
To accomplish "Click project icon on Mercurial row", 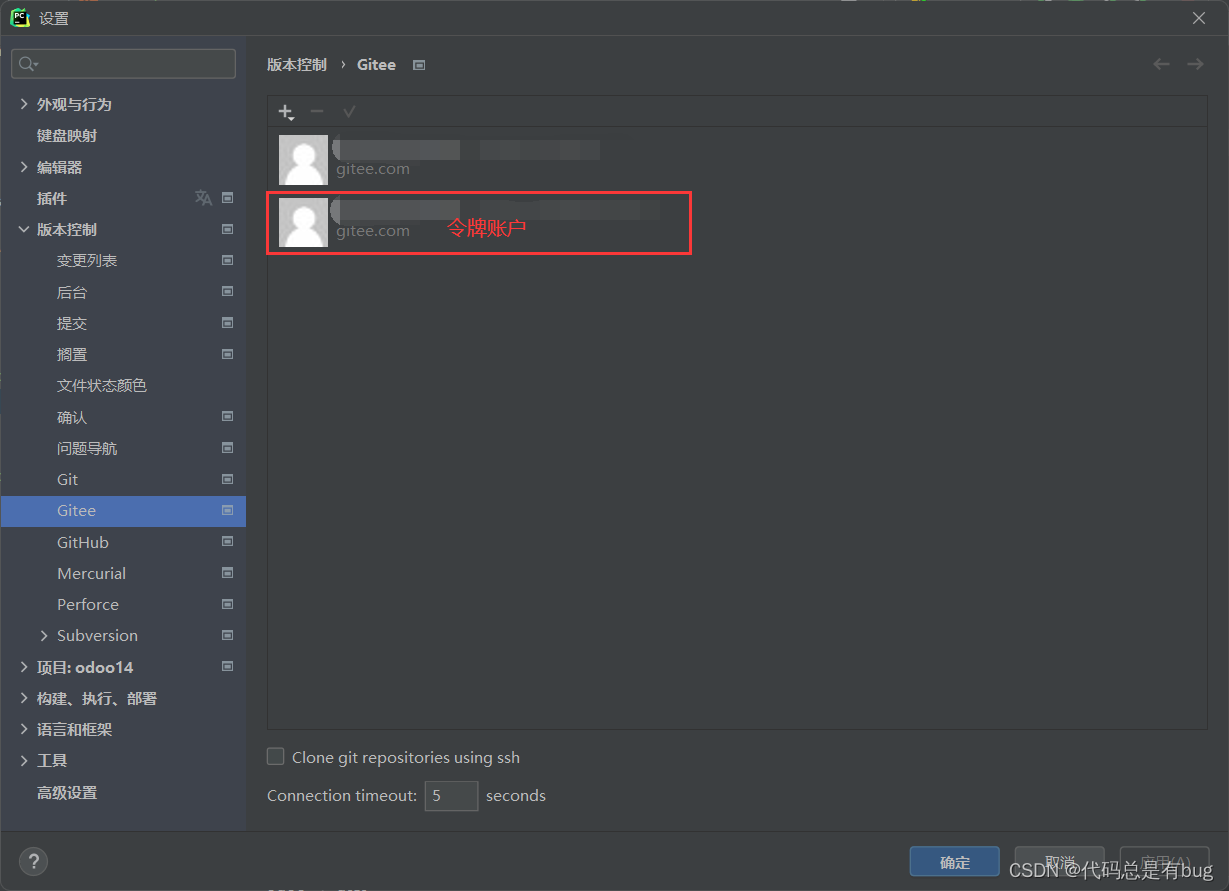I will coord(228,573).
